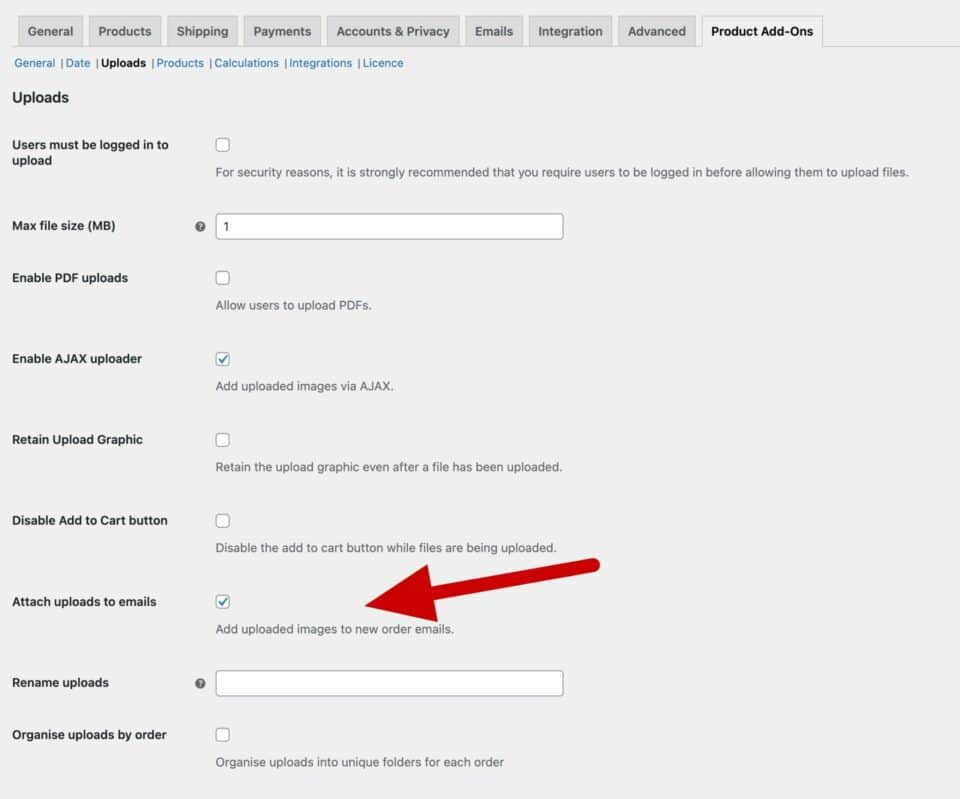
Task: Enable Disable Add to Cart button option
Action: tap(222, 520)
